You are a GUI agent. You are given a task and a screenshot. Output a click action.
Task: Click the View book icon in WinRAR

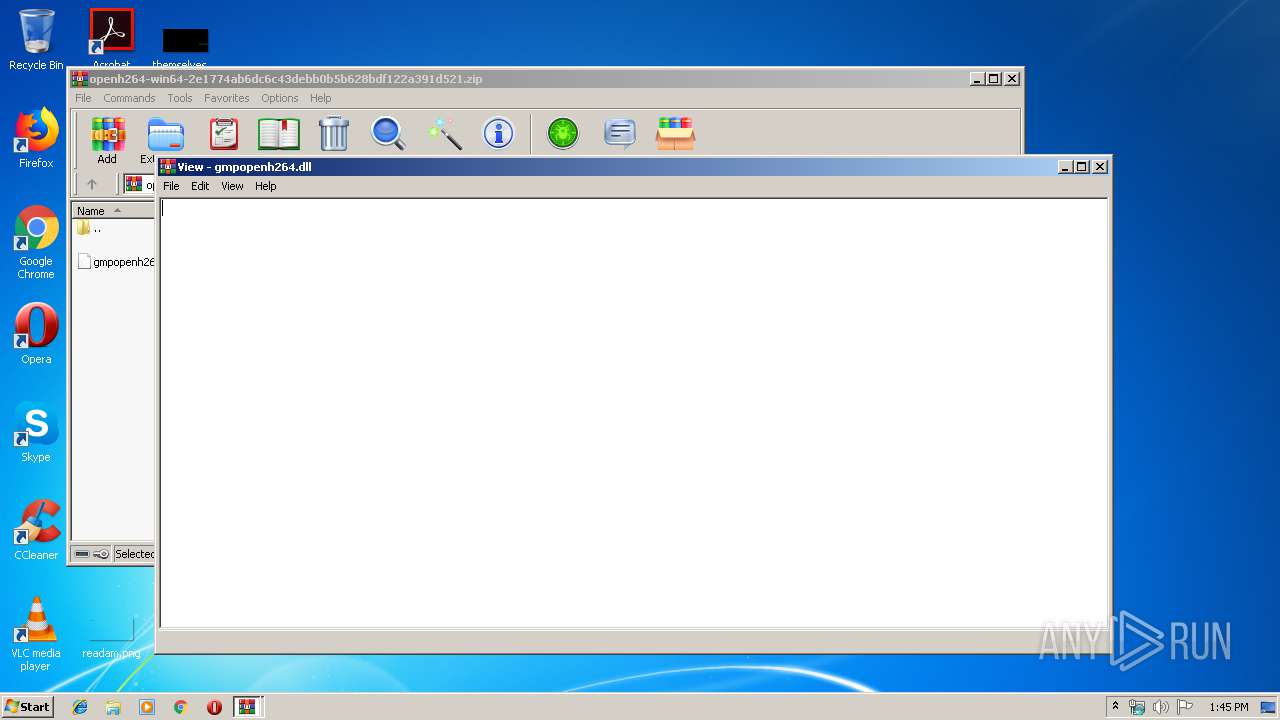tap(279, 134)
